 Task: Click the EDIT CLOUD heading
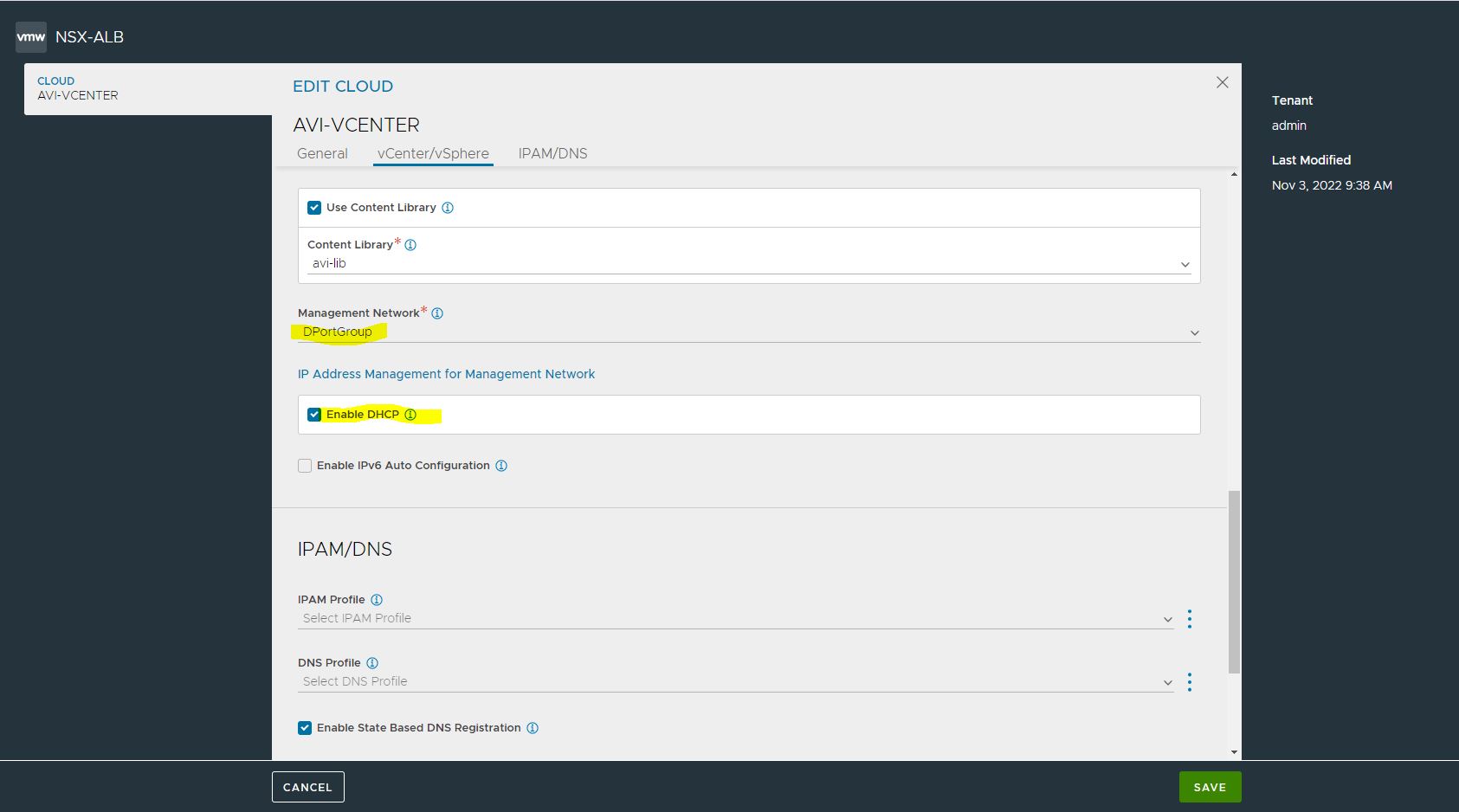(343, 87)
